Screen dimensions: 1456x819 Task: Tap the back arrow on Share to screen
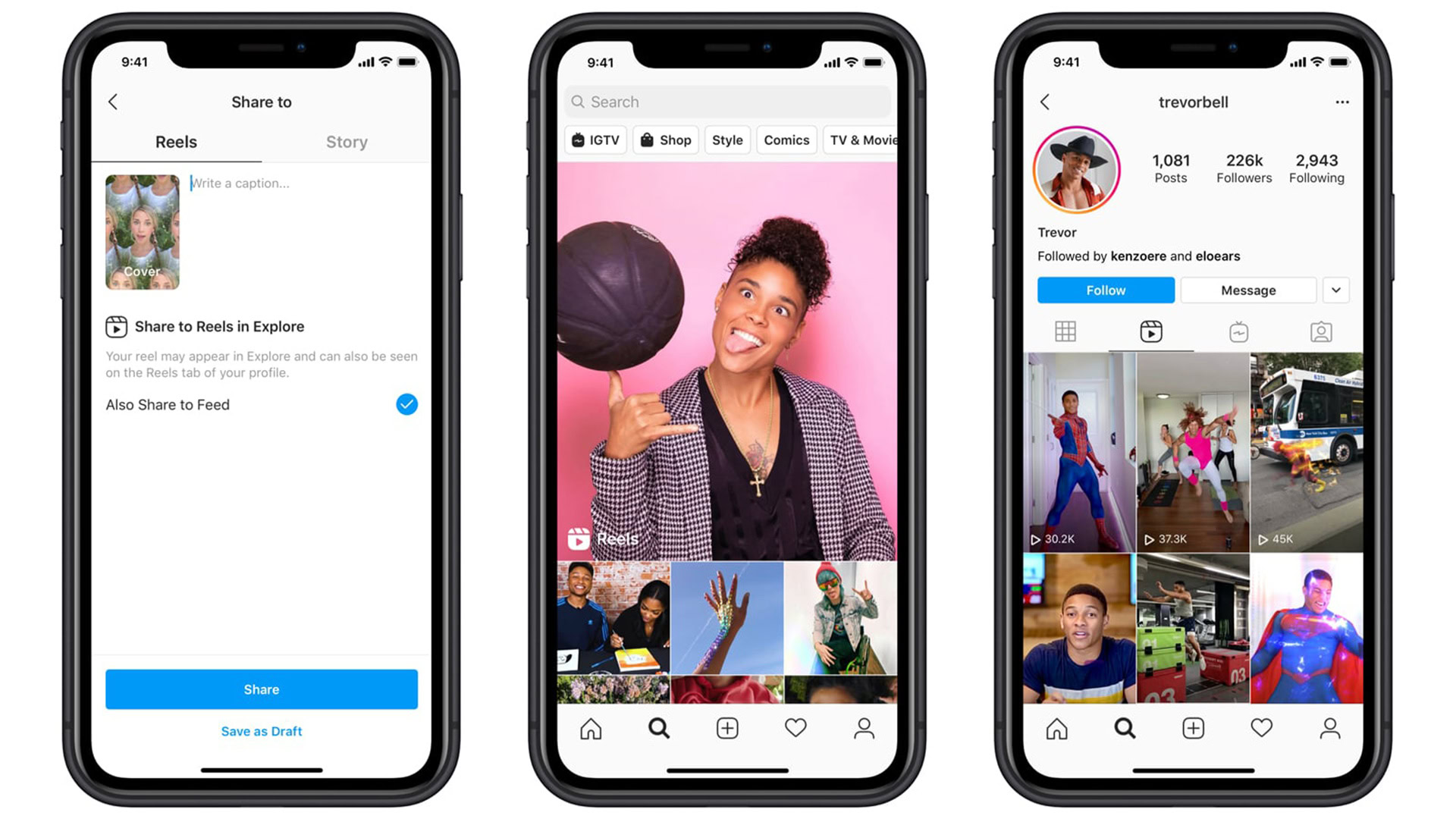[113, 102]
